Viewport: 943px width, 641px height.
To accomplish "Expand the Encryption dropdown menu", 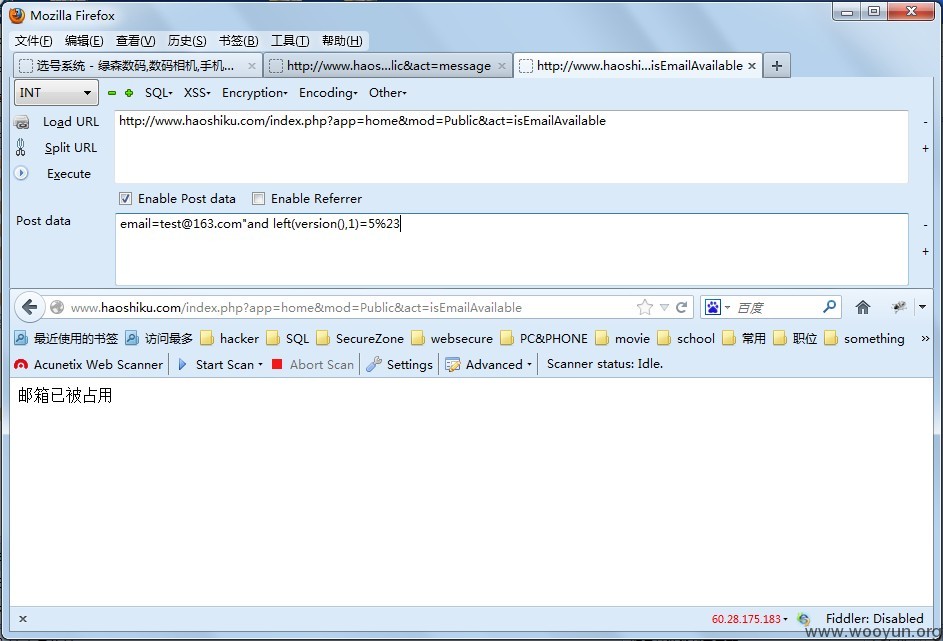I will (x=254, y=93).
